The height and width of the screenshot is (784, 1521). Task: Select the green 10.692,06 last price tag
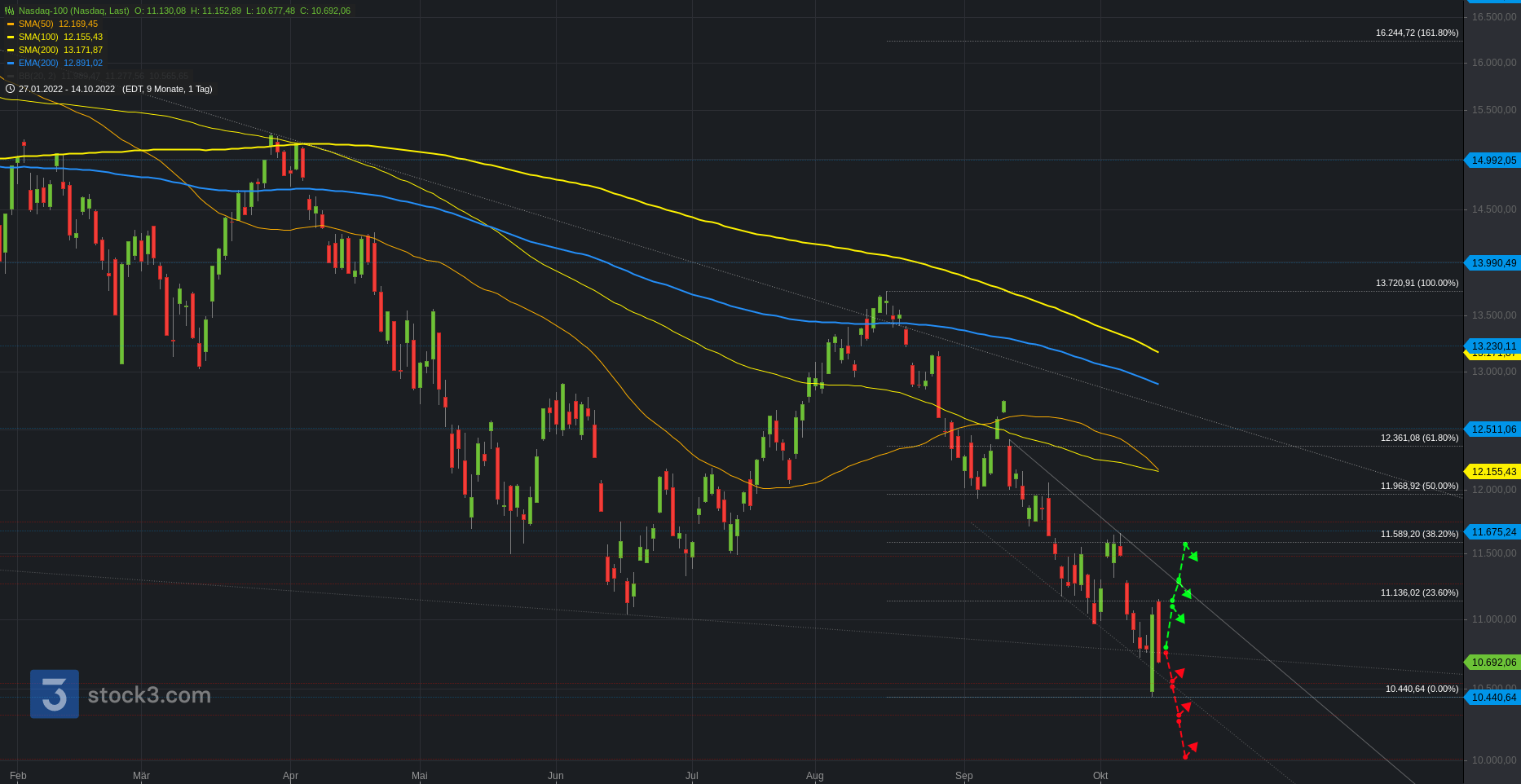(1493, 663)
